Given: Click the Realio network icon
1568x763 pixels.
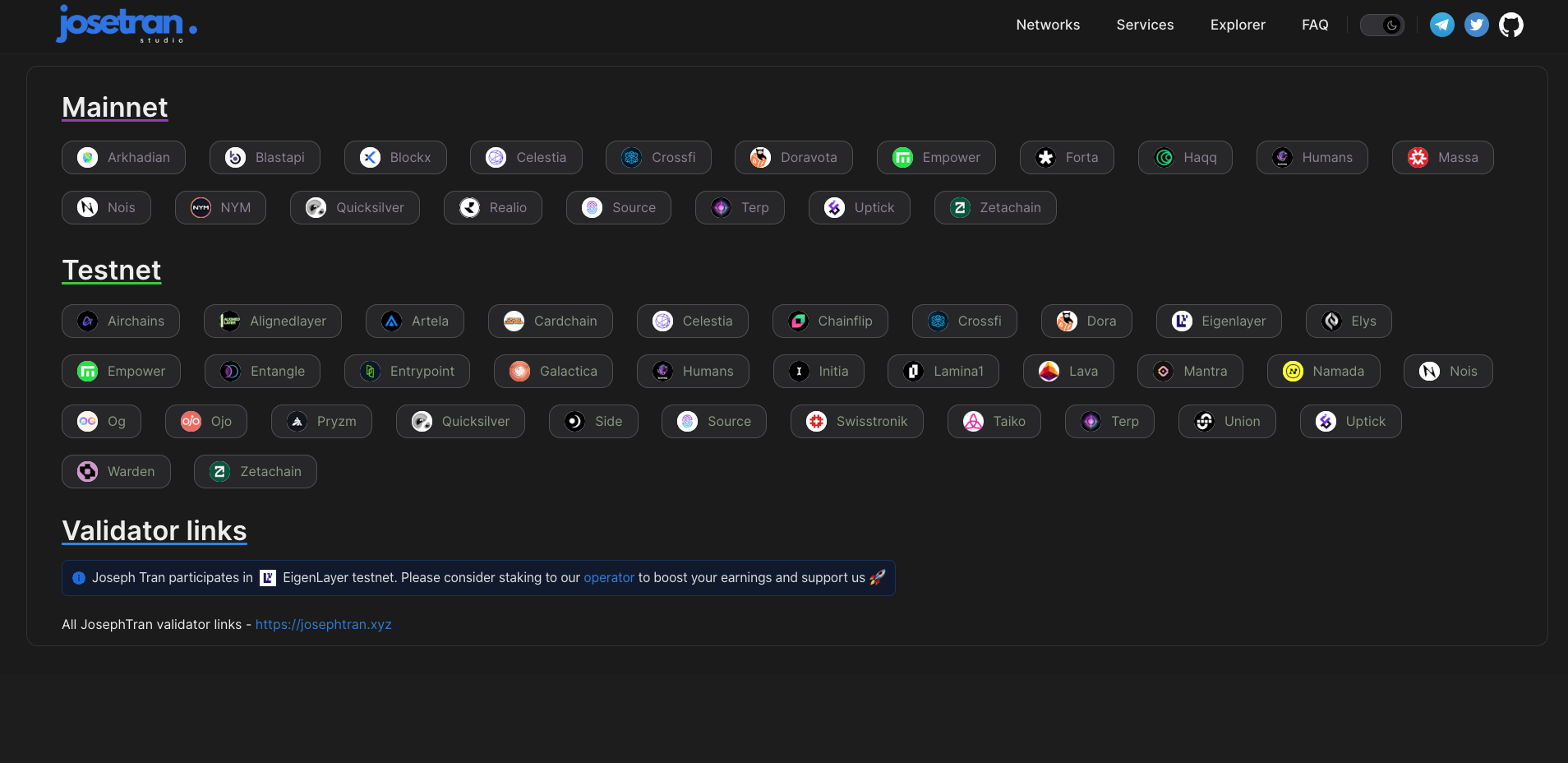Looking at the screenshot, I should [469, 207].
